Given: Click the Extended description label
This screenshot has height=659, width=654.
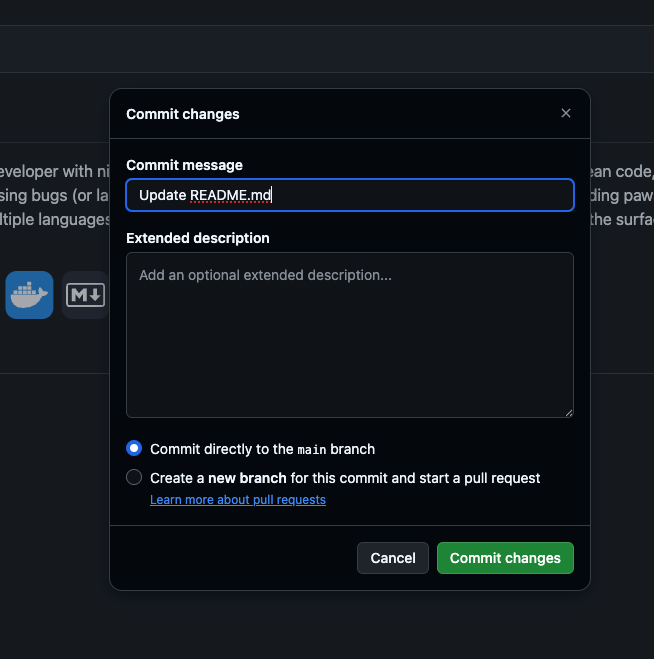Looking at the screenshot, I should (x=198, y=238).
